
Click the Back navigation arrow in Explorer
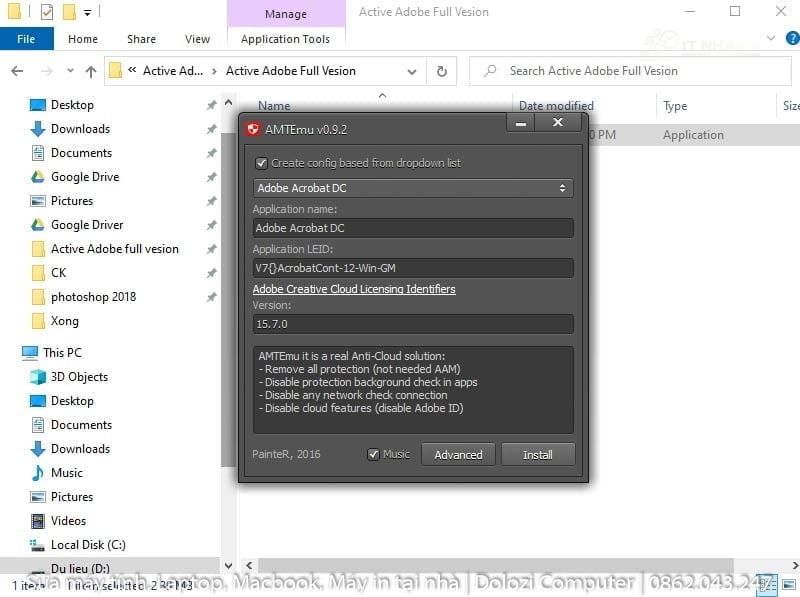[17, 71]
